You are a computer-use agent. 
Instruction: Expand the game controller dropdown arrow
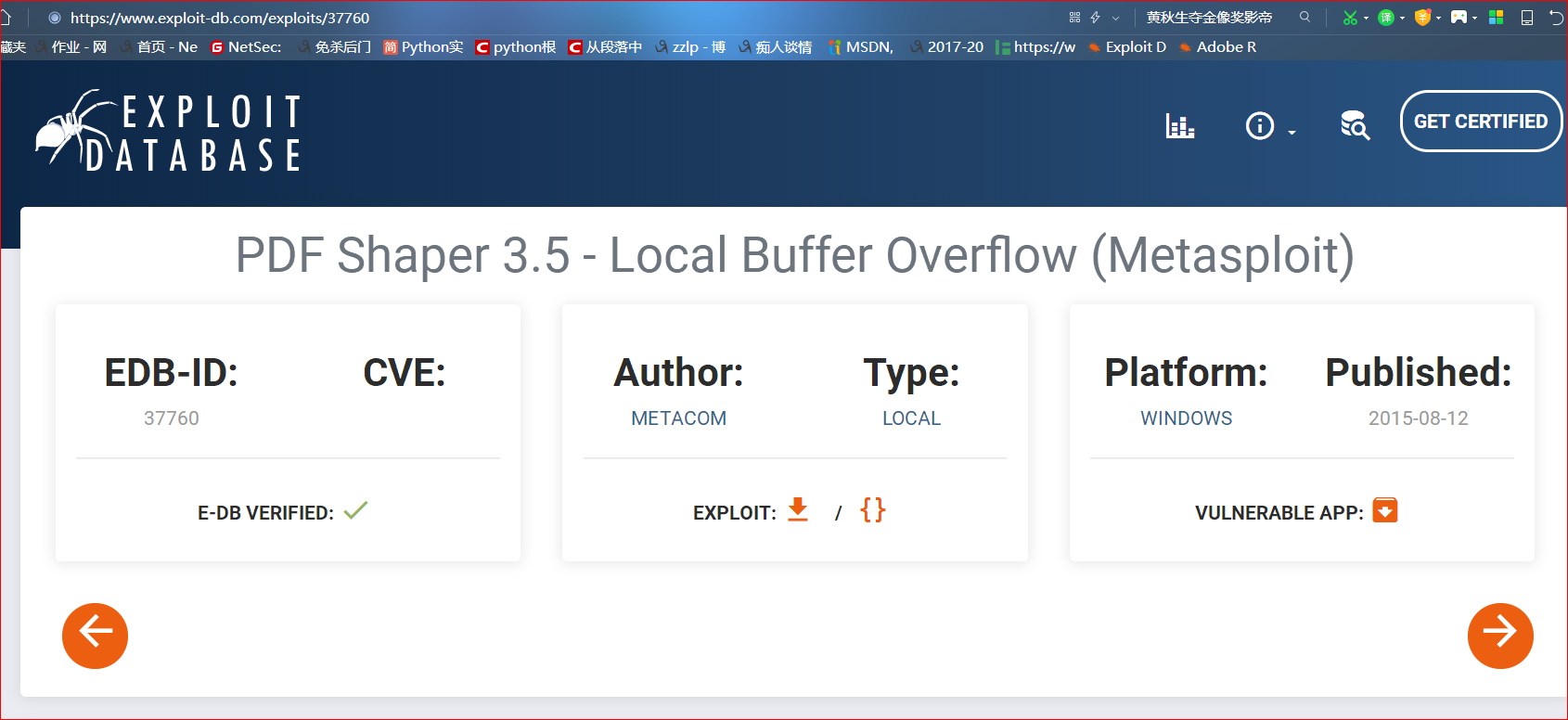[x=1474, y=19]
